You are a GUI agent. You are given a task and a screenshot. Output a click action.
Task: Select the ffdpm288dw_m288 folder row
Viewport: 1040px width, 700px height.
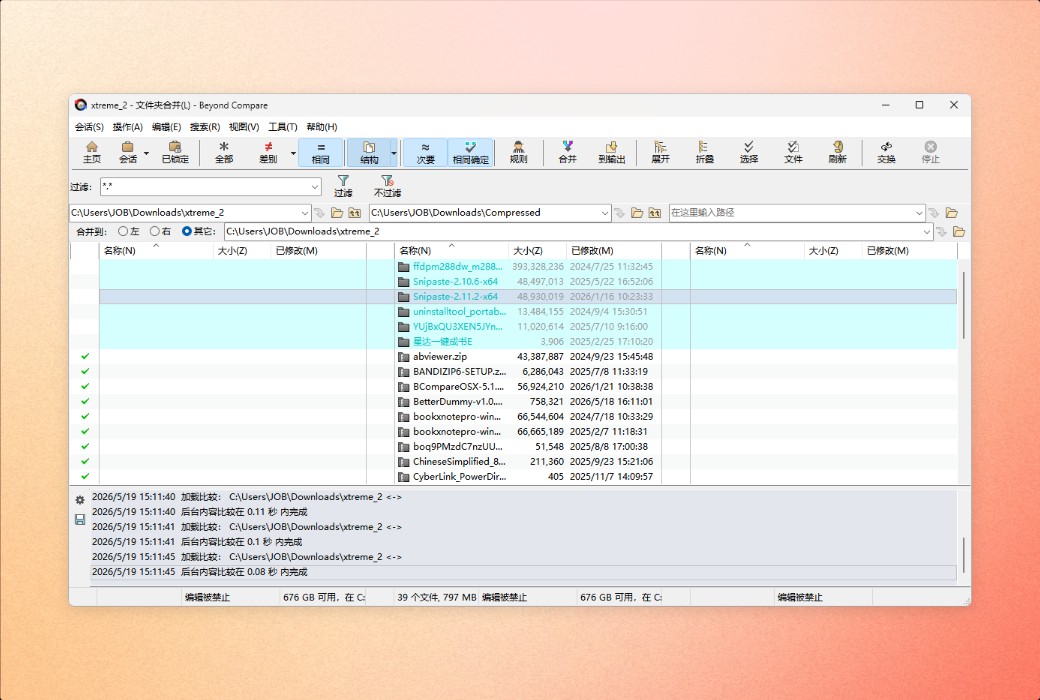tap(527, 267)
